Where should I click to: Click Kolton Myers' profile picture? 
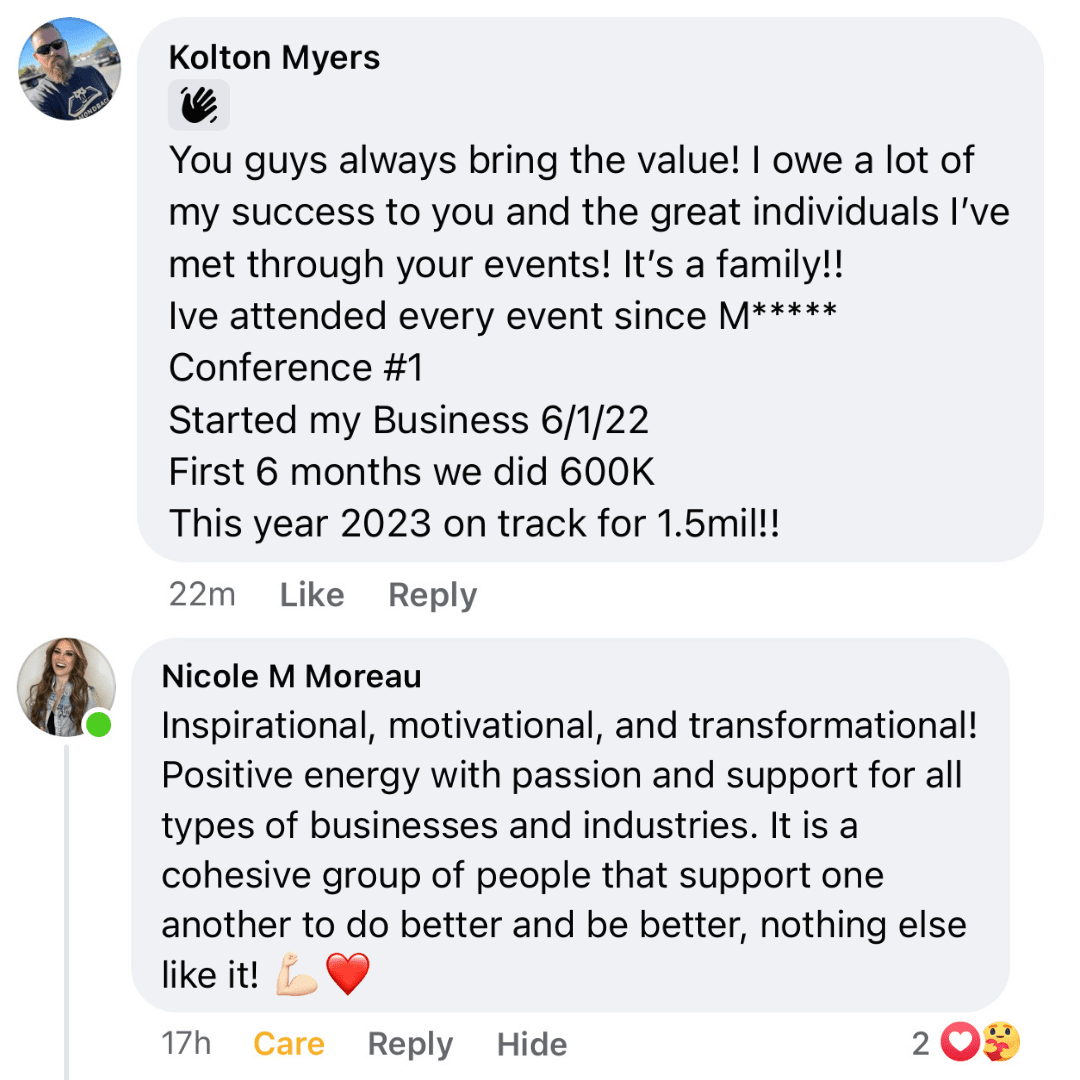[x=70, y=69]
